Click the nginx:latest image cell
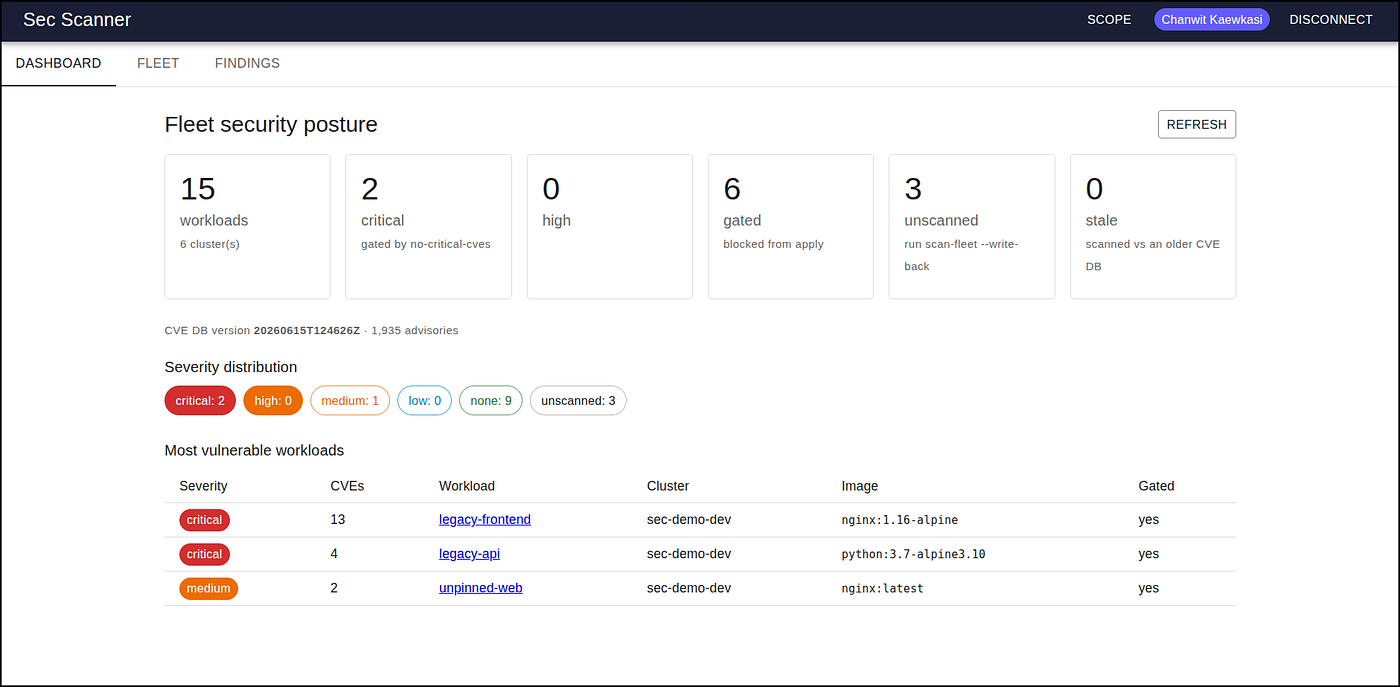Viewport: 1400px width, 687px height. [x=882, y=588]
